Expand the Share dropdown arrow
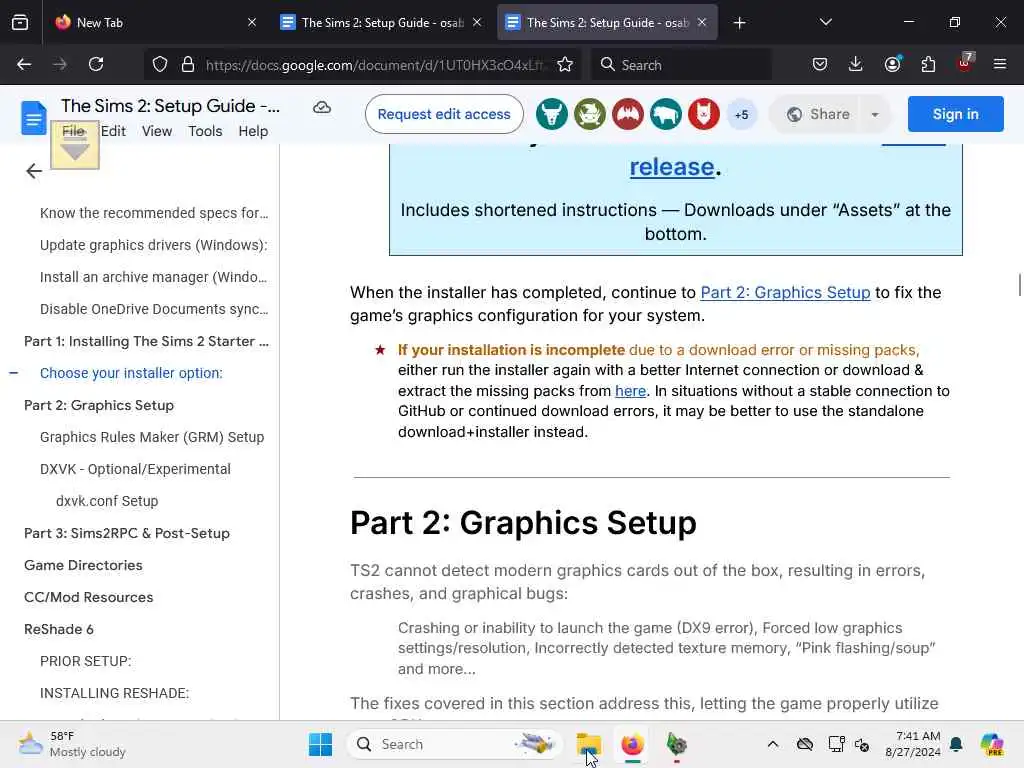The width and height of the screenshot is (1024, 768). [x=875, y=115]
